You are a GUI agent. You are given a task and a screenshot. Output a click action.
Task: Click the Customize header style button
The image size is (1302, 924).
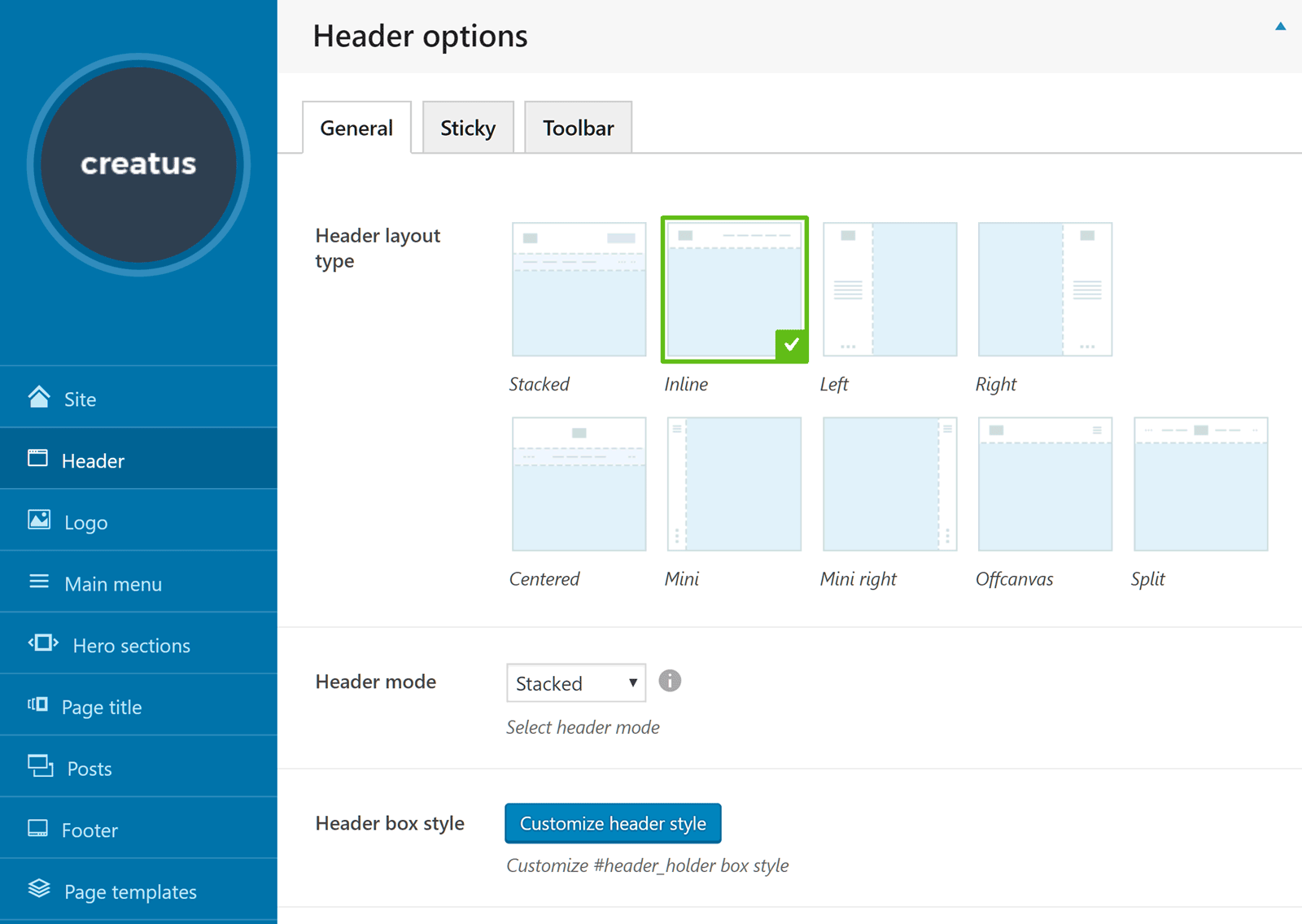613,823
